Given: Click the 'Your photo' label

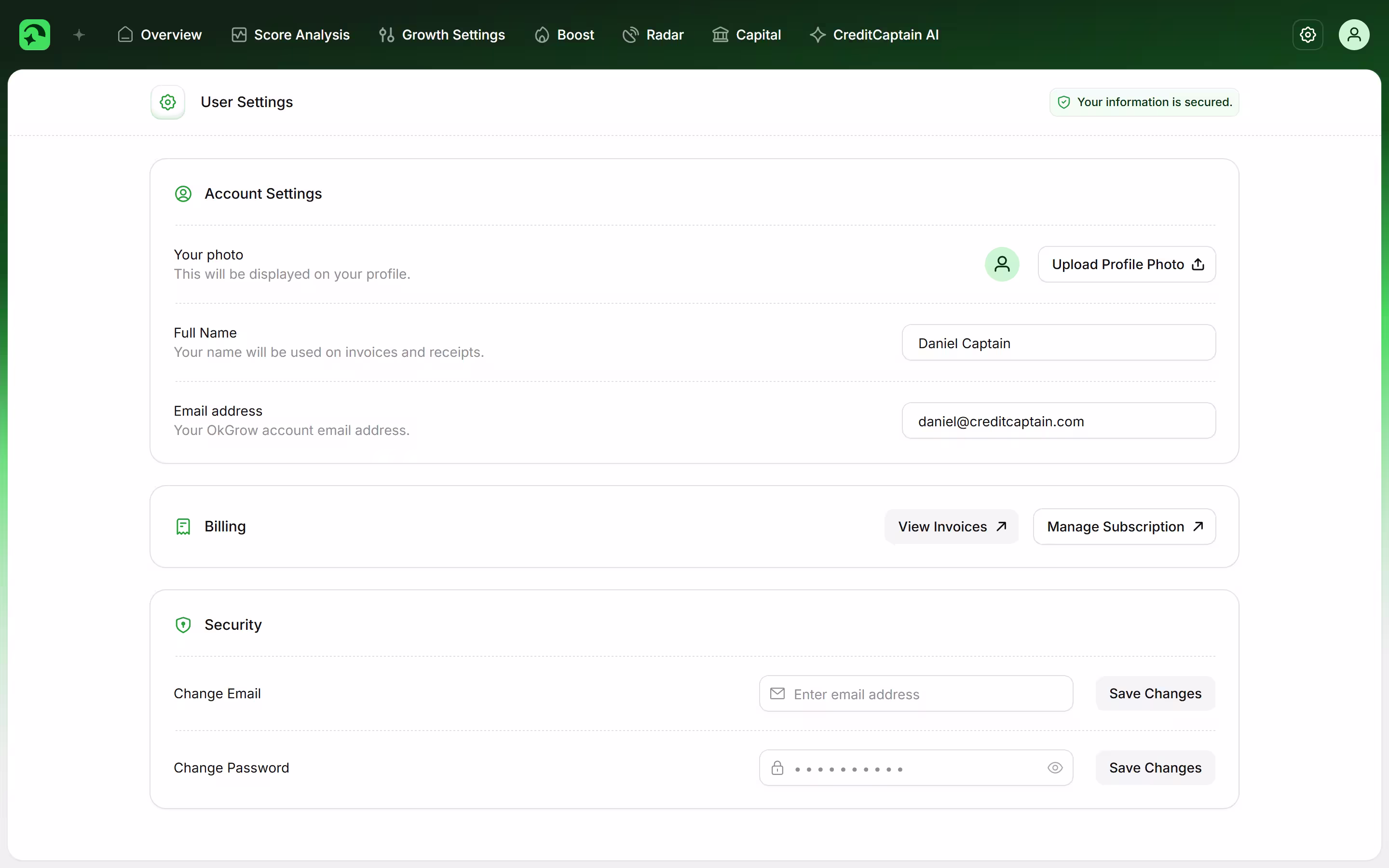Looking at the screenshot, I should [x=208, y=254].
